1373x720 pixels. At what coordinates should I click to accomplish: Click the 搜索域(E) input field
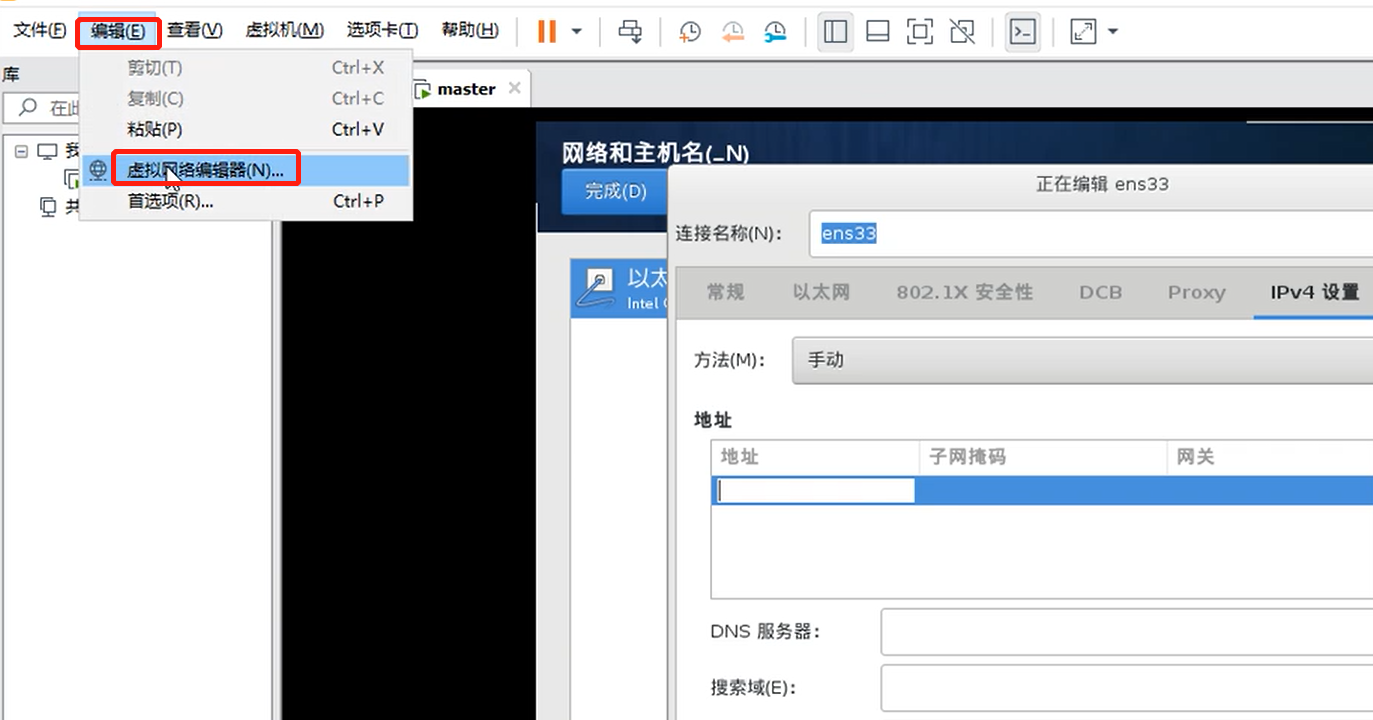[1127, 688]
